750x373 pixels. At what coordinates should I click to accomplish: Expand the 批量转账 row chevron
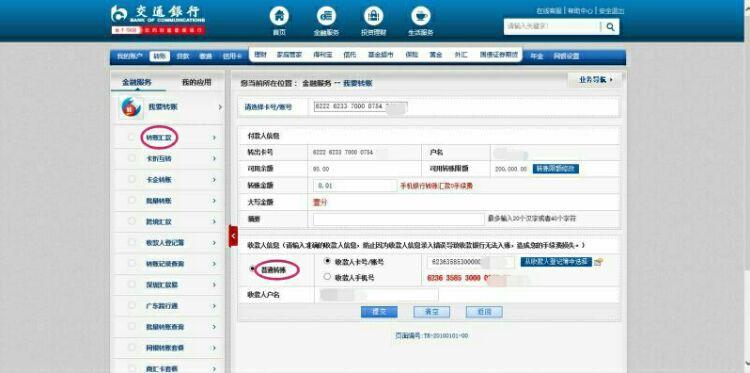point(214,201)
